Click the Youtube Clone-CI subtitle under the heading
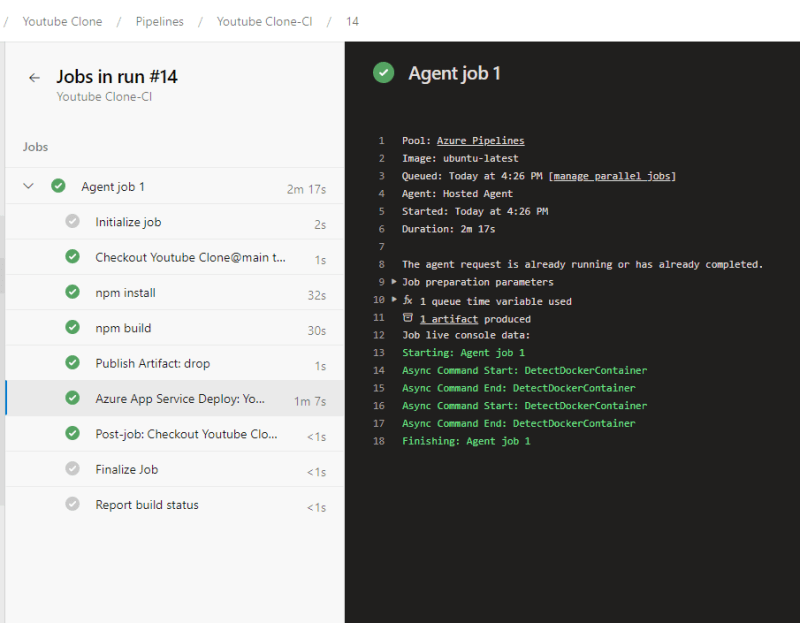The width and height of the screenshot is (800, 623). coord(104,97)
